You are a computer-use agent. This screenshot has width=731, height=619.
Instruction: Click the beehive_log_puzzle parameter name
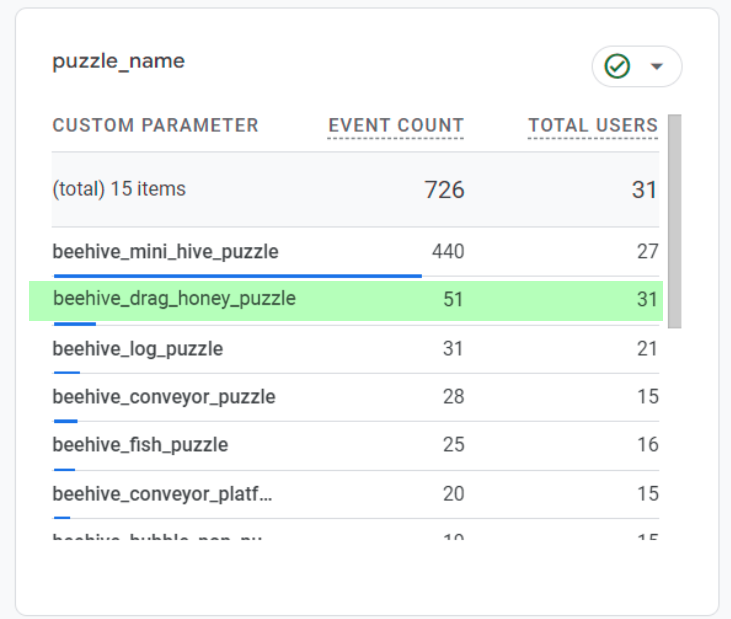point(137,349)
